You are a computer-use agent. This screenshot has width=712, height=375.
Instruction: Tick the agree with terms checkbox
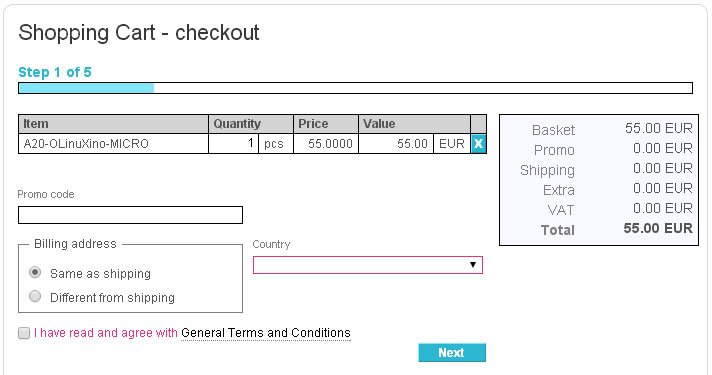(x=24, y=333)
